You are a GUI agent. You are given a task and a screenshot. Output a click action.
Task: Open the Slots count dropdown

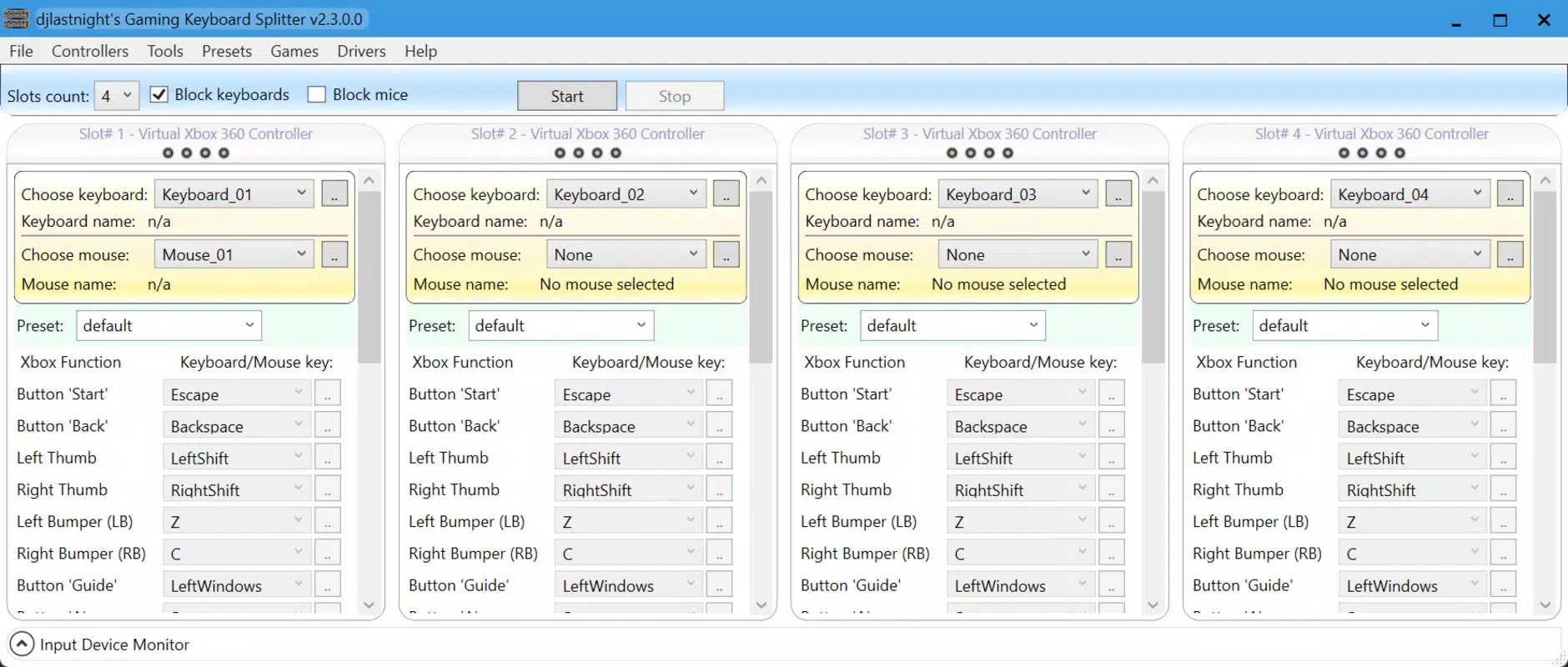pyautogui.click(x=117, y=96)
